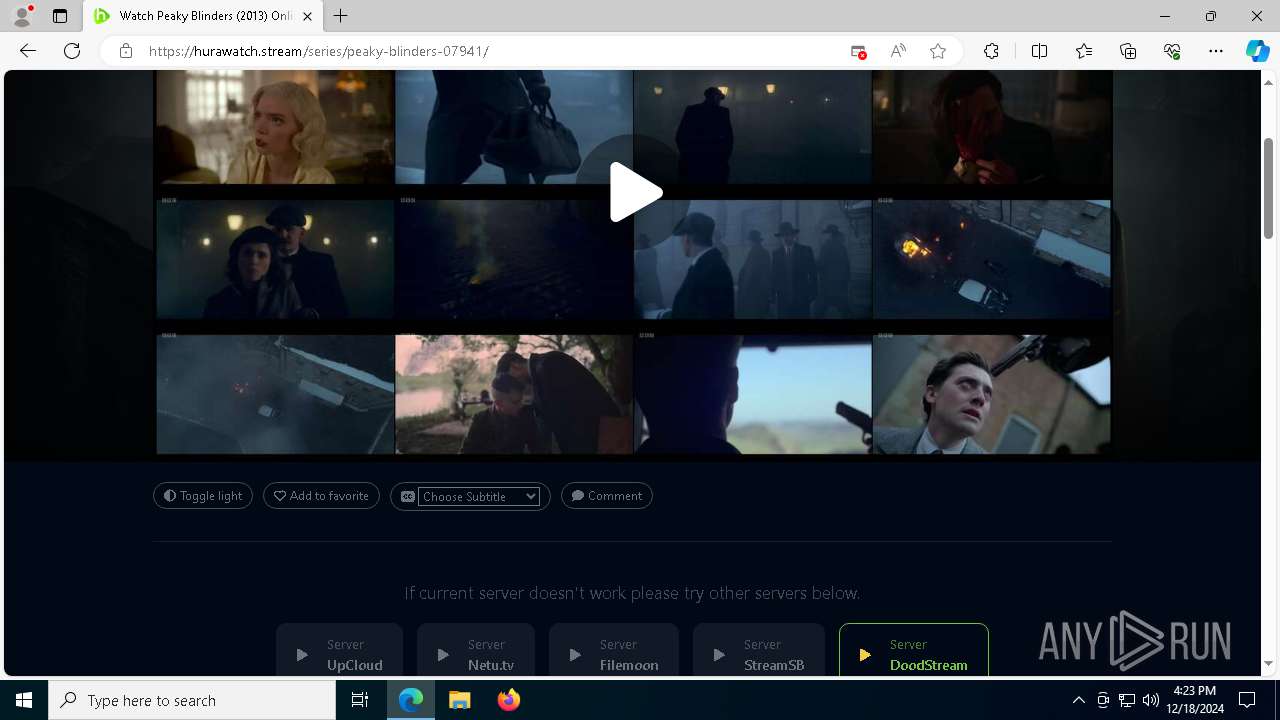Open Tab actions menu
This screenshot has width=1280, height=720.
[60, 16]
